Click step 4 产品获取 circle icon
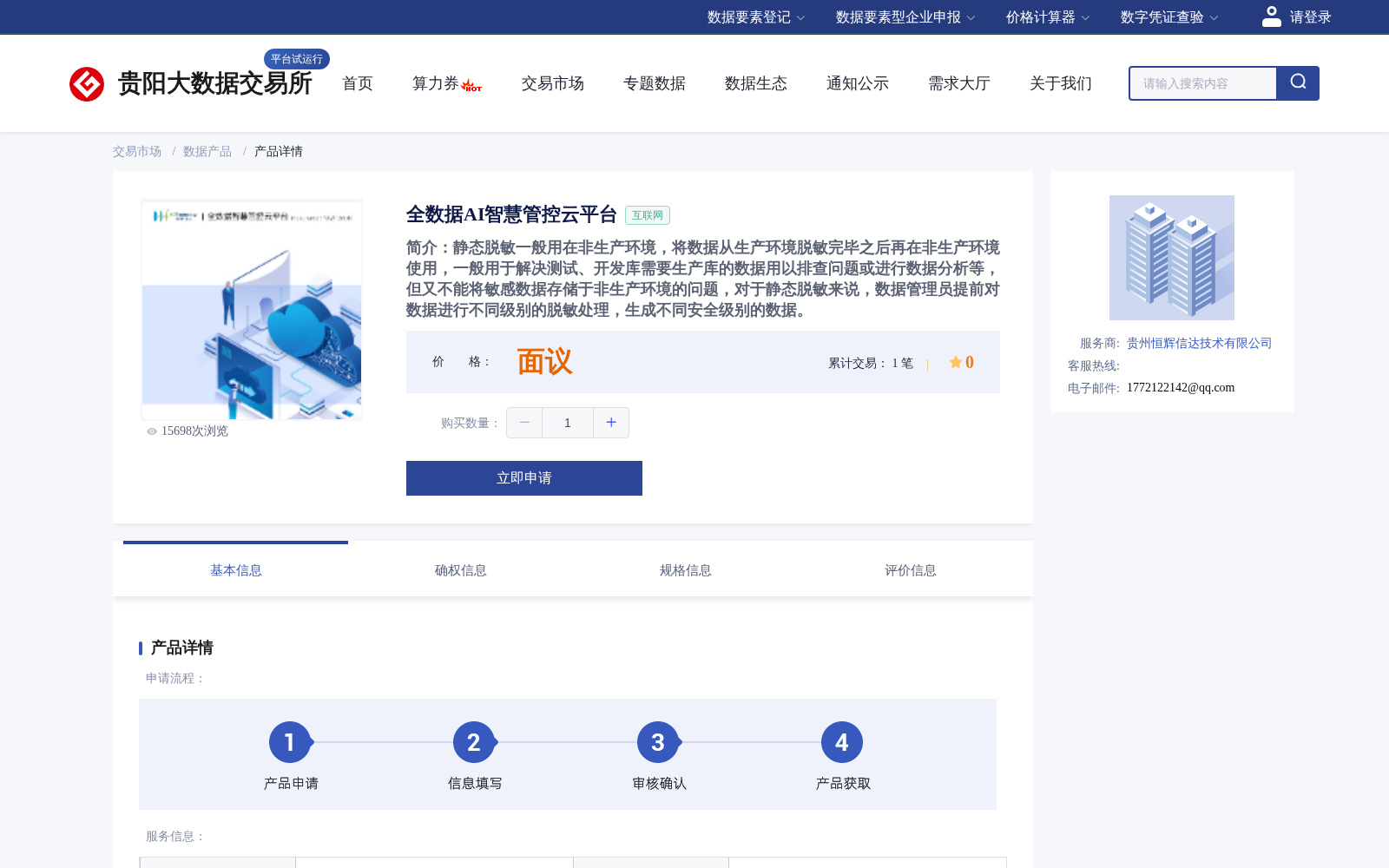Screen dimensions: 1389x868 842,742
